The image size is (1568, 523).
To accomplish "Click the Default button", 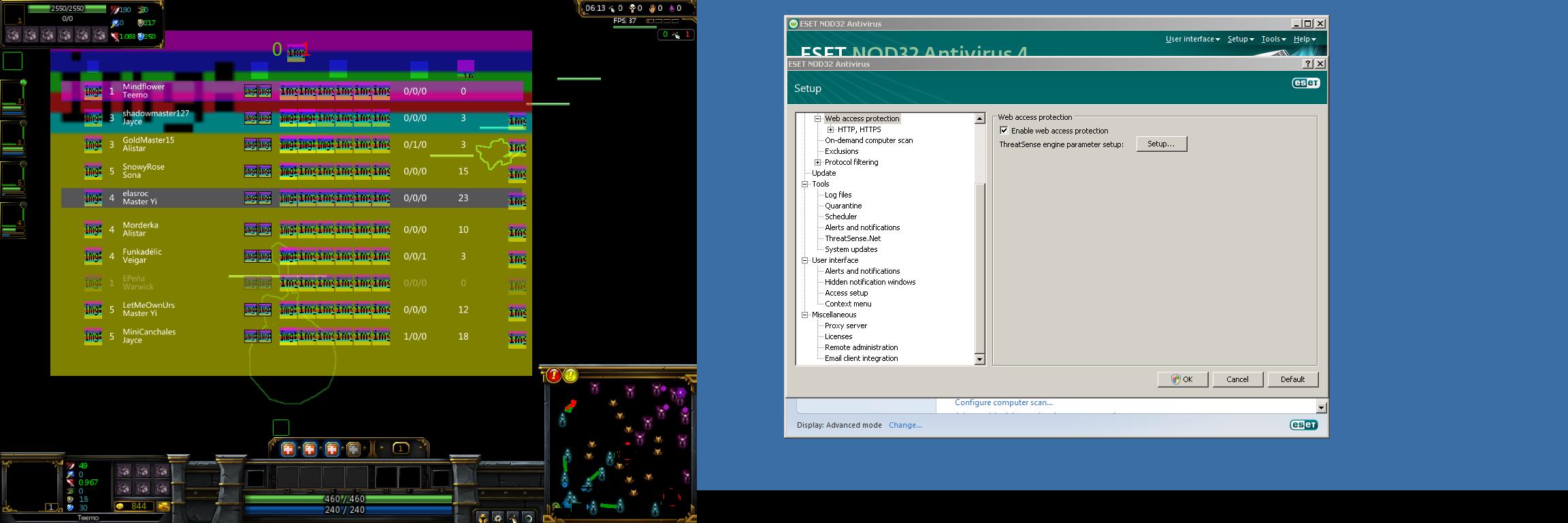I will (1292, 379).
